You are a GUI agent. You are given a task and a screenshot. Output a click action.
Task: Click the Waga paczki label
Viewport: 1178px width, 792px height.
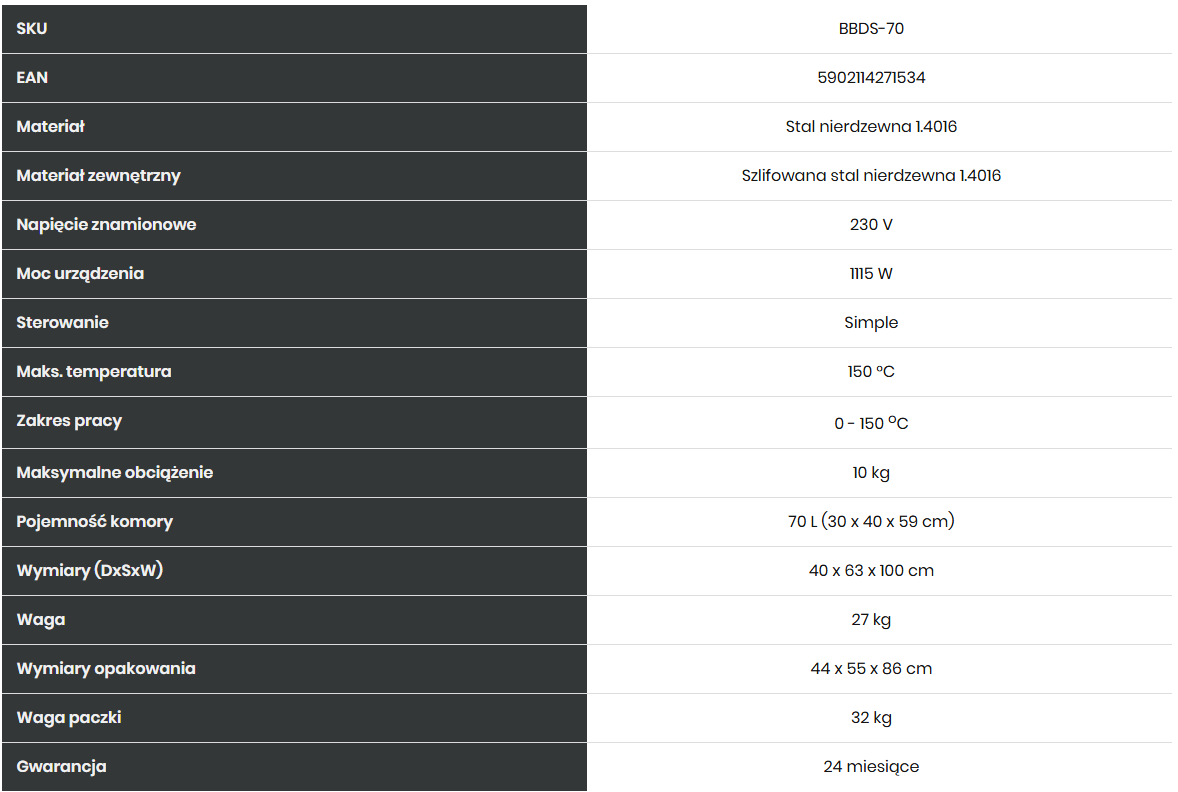click(x=68, y=718)
